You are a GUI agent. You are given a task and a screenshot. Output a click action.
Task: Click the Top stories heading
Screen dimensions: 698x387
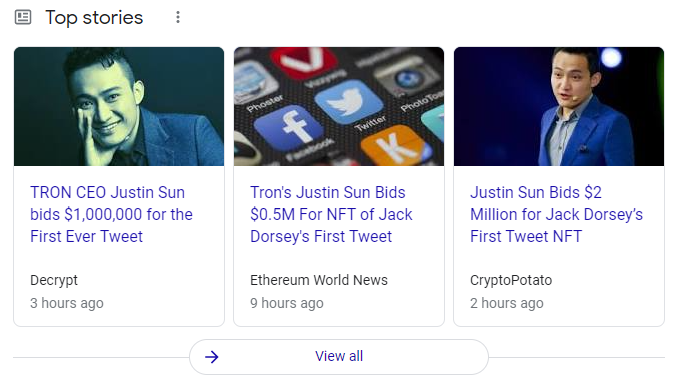coord(94,18)
